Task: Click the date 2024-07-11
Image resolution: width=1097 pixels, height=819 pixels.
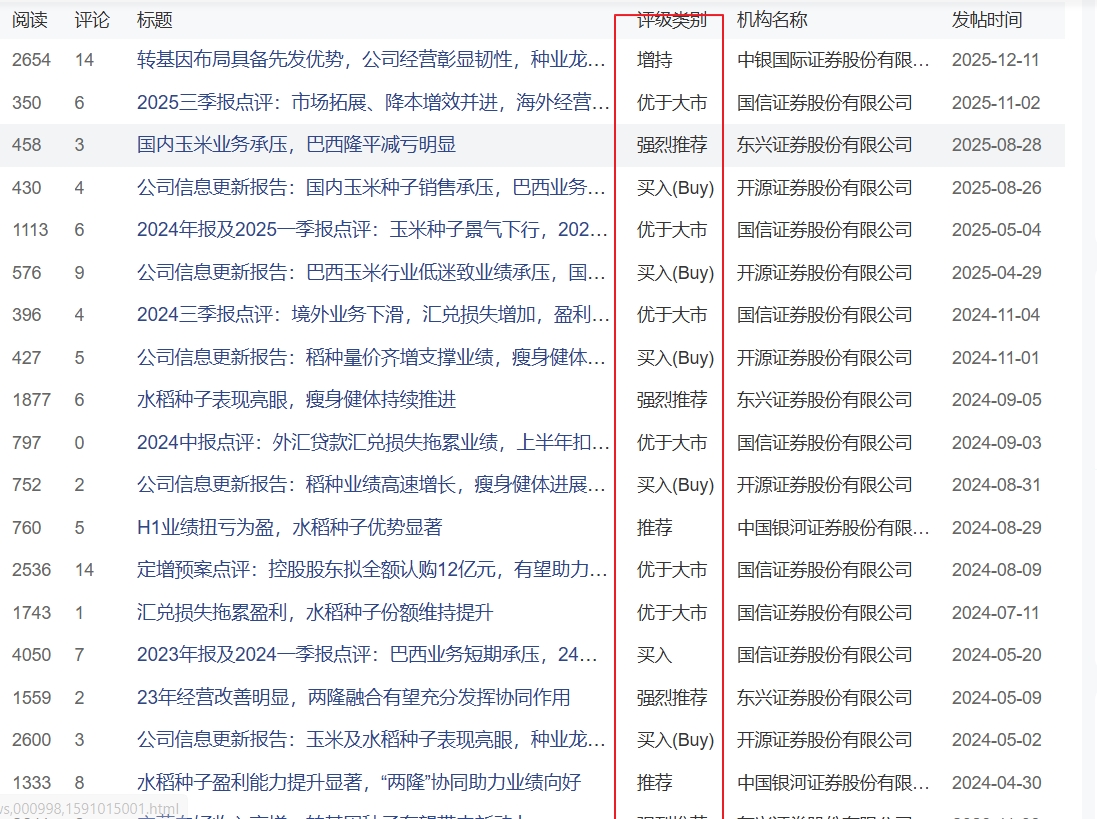Action: coord(996,613)
